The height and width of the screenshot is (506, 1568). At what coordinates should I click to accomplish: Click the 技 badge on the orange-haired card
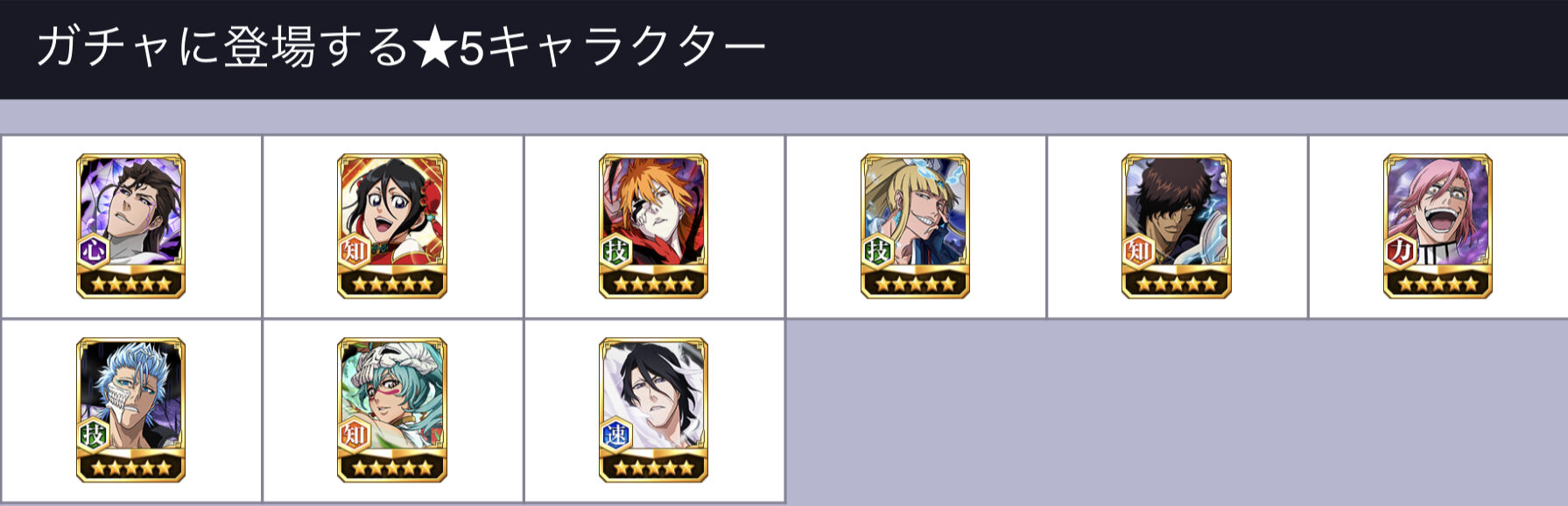point(616,252)
